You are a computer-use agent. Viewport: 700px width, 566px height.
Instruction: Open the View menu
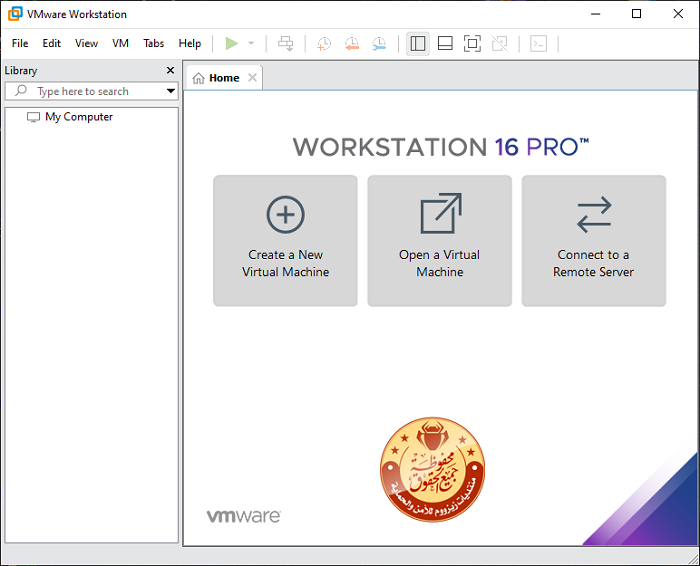click(x=86, y=43)
